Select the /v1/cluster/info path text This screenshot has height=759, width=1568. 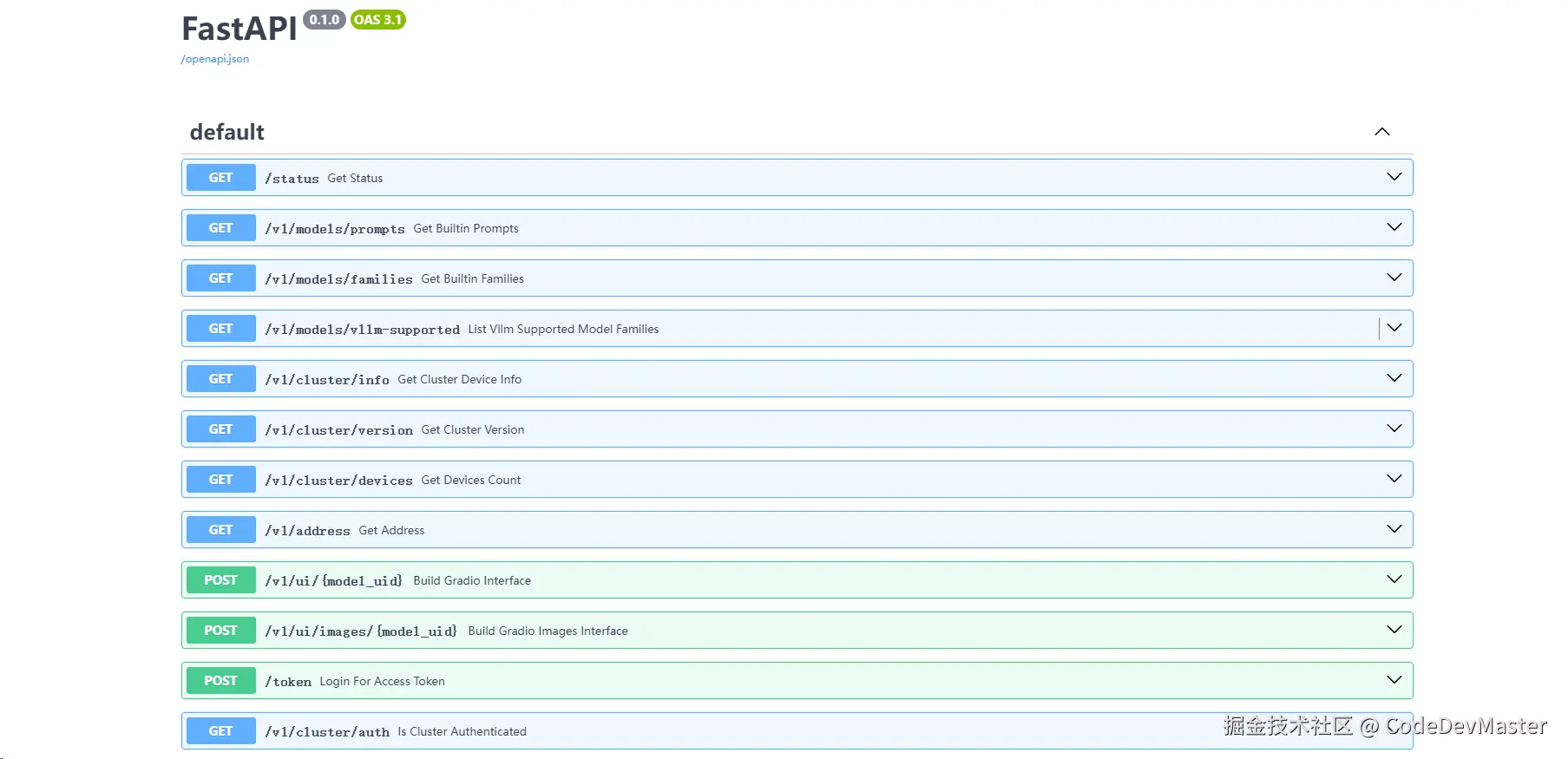327,380
